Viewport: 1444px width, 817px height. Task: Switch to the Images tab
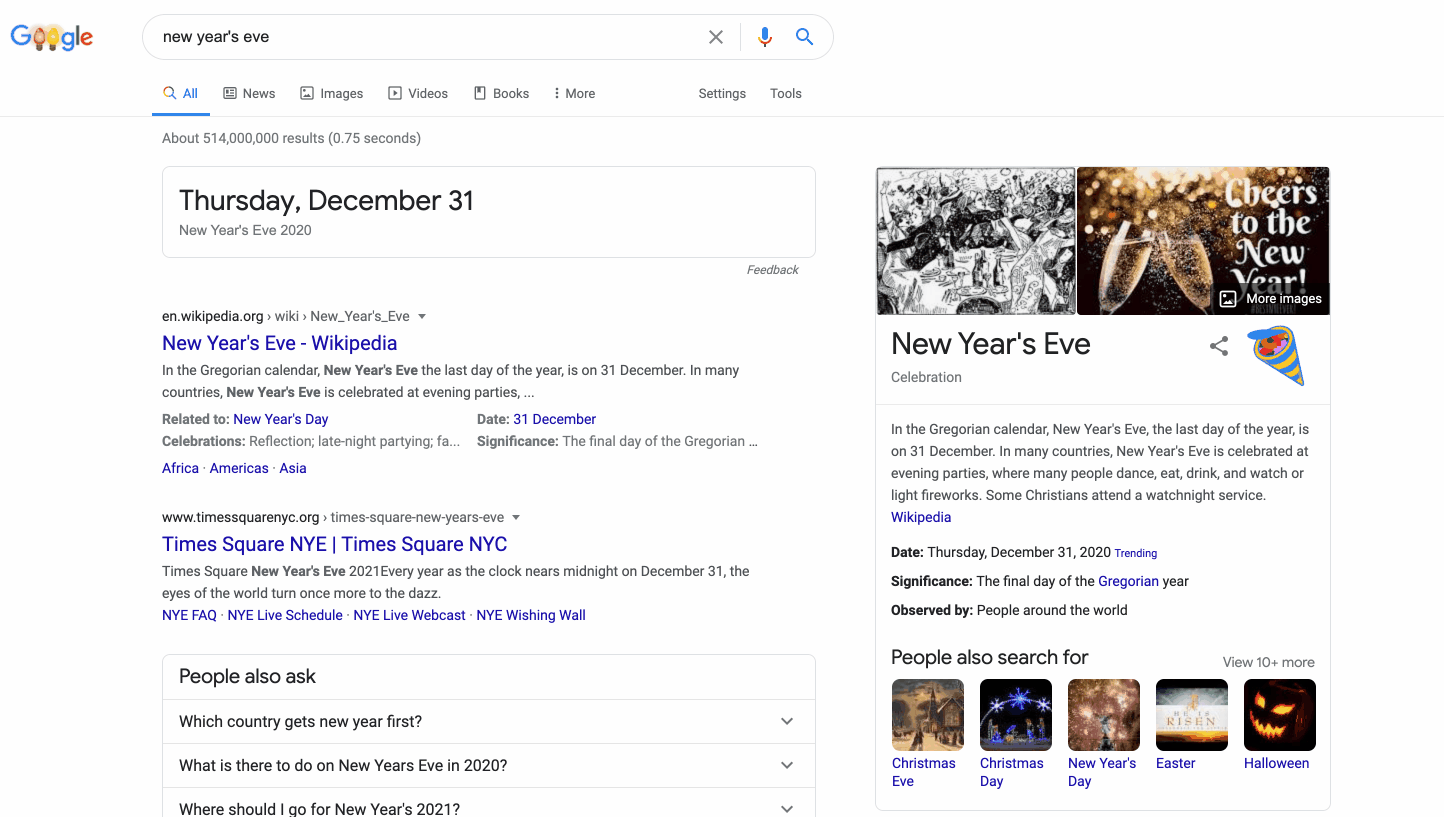coord(332,93)
